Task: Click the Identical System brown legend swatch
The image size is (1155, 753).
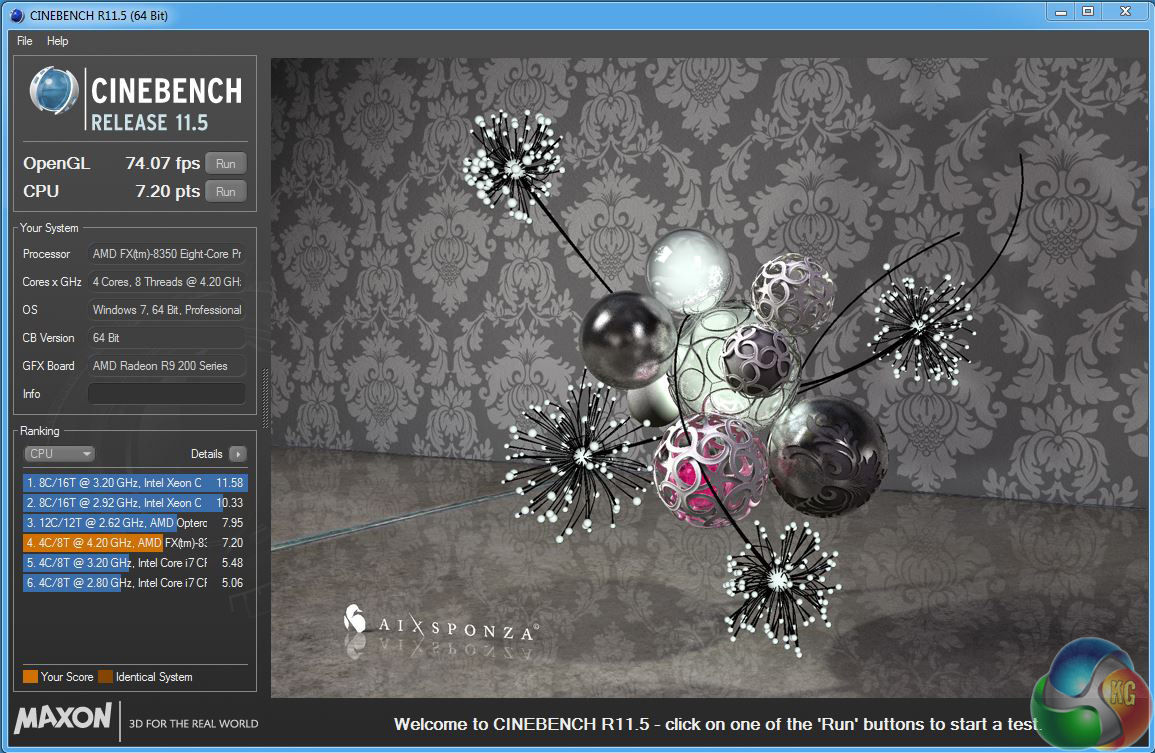Action: pos(105,677)
